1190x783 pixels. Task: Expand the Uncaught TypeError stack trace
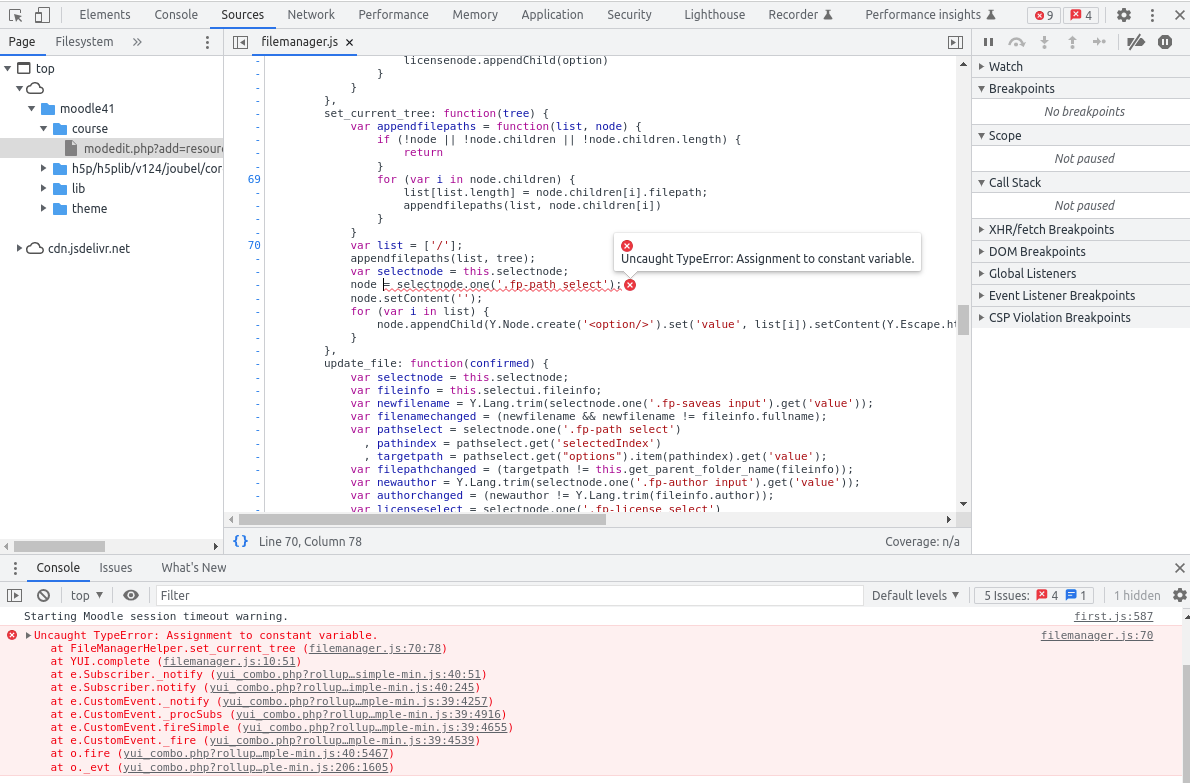click(28, 635)
